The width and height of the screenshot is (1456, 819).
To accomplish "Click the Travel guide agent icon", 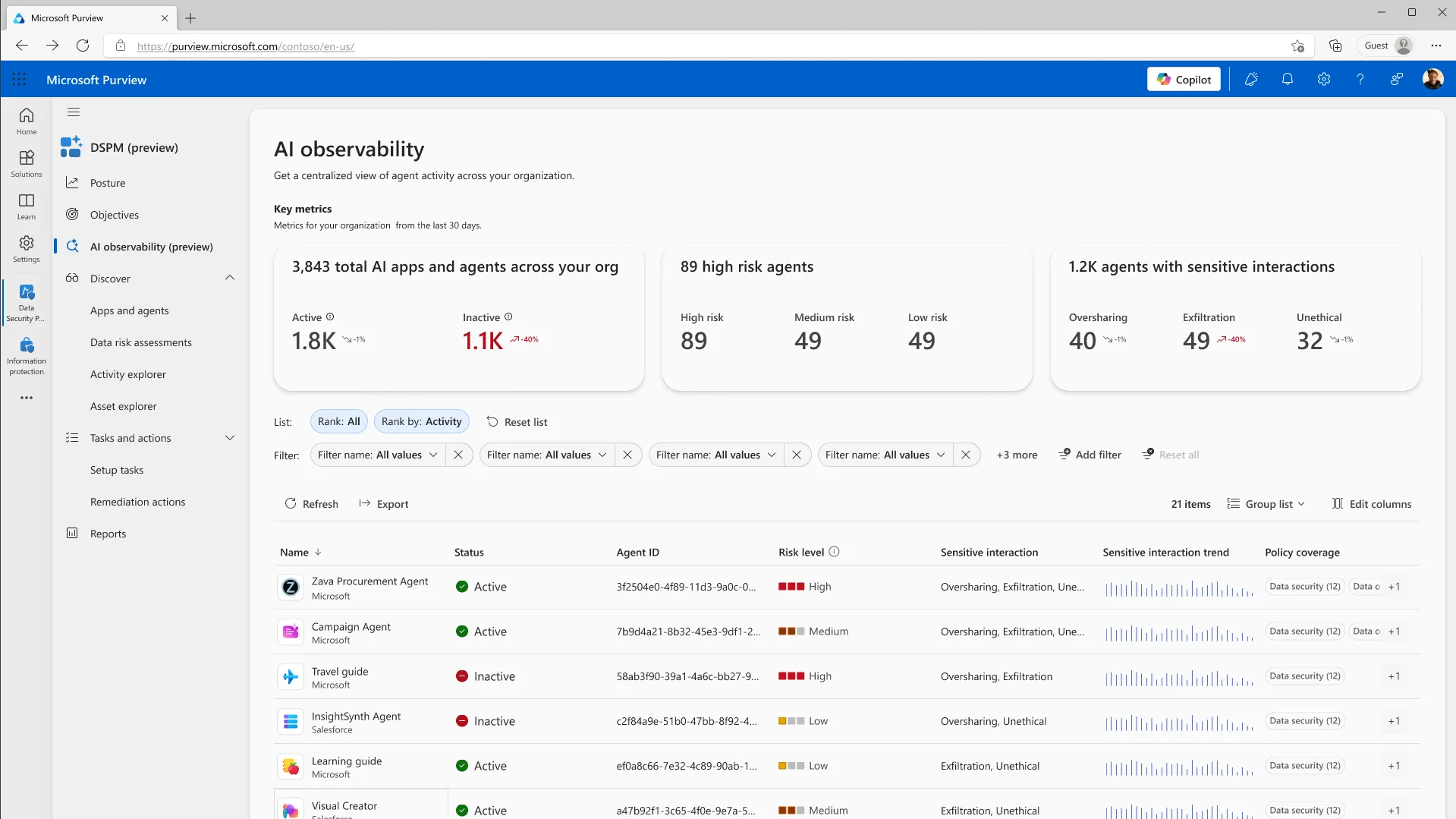I will pyautogui.click(x=290, y=676).
